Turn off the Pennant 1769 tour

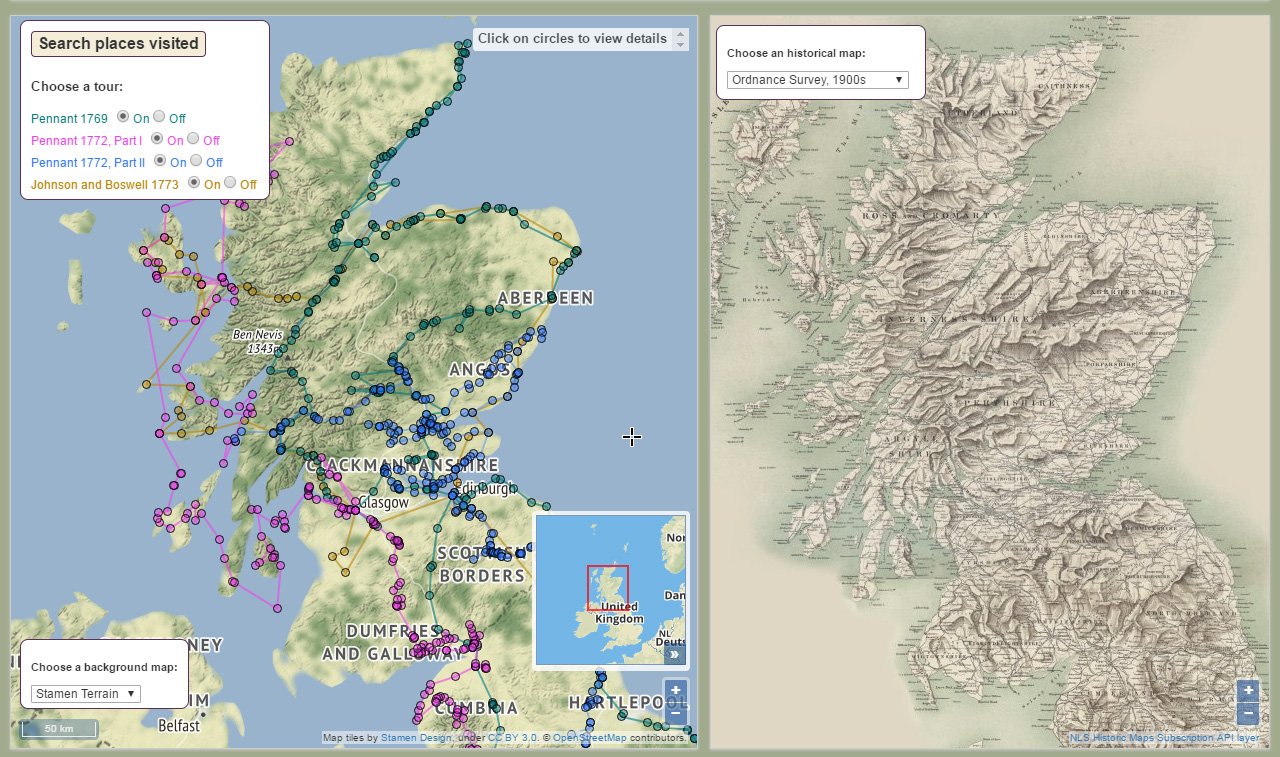pyautogui.click(x=159, y=117)
